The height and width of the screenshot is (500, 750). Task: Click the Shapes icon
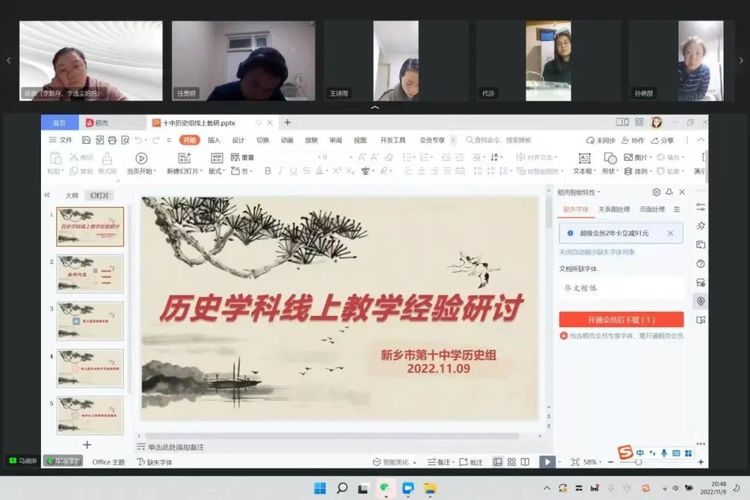click(610, 158)
